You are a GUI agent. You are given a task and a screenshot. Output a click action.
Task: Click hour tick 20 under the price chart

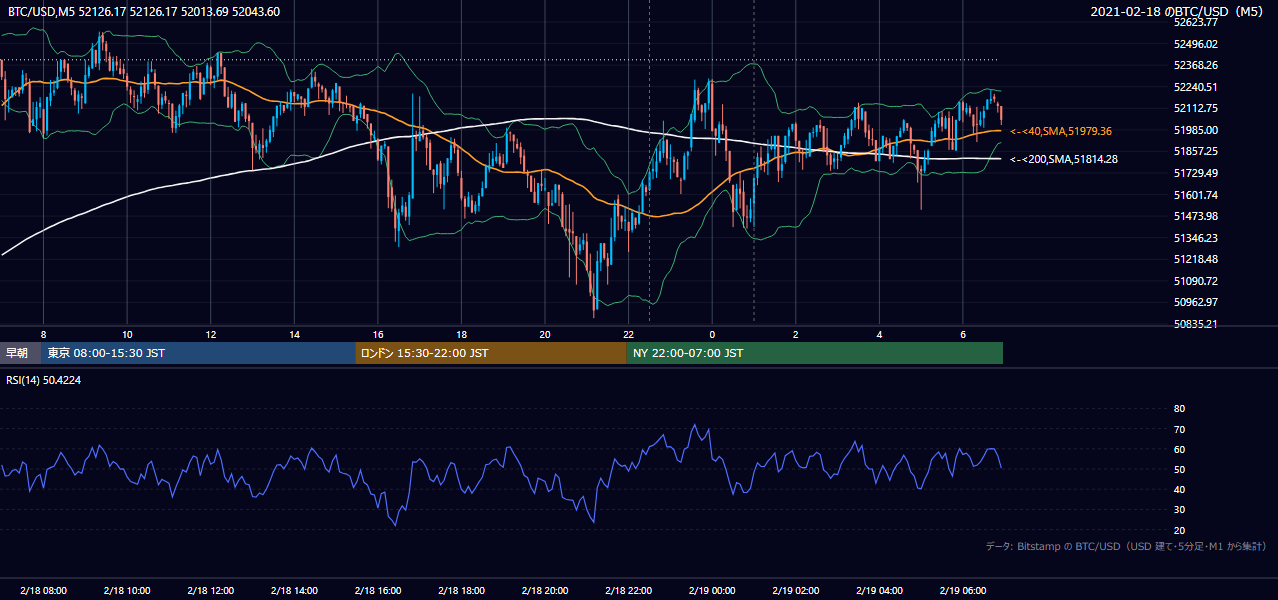(544, 334)
